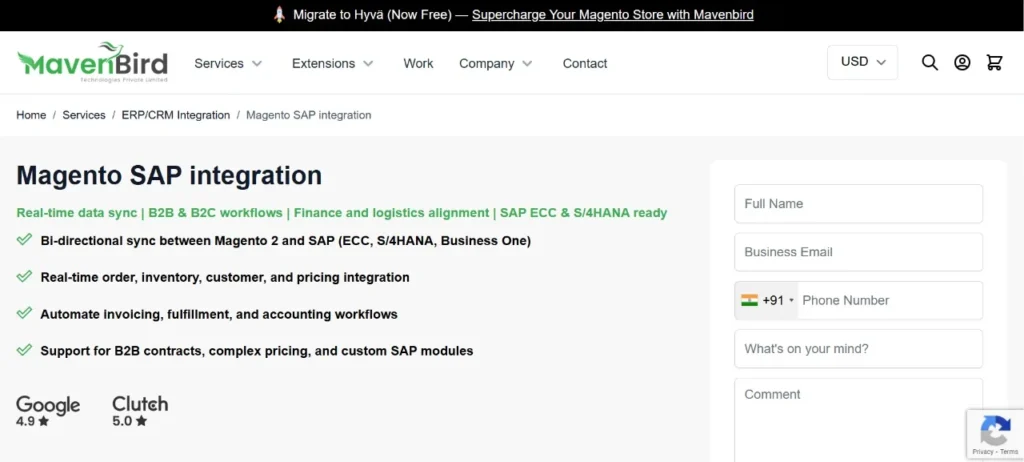Click the India flag icon in phone field
Screen dimensions: 1024x462
coord(749,300)
